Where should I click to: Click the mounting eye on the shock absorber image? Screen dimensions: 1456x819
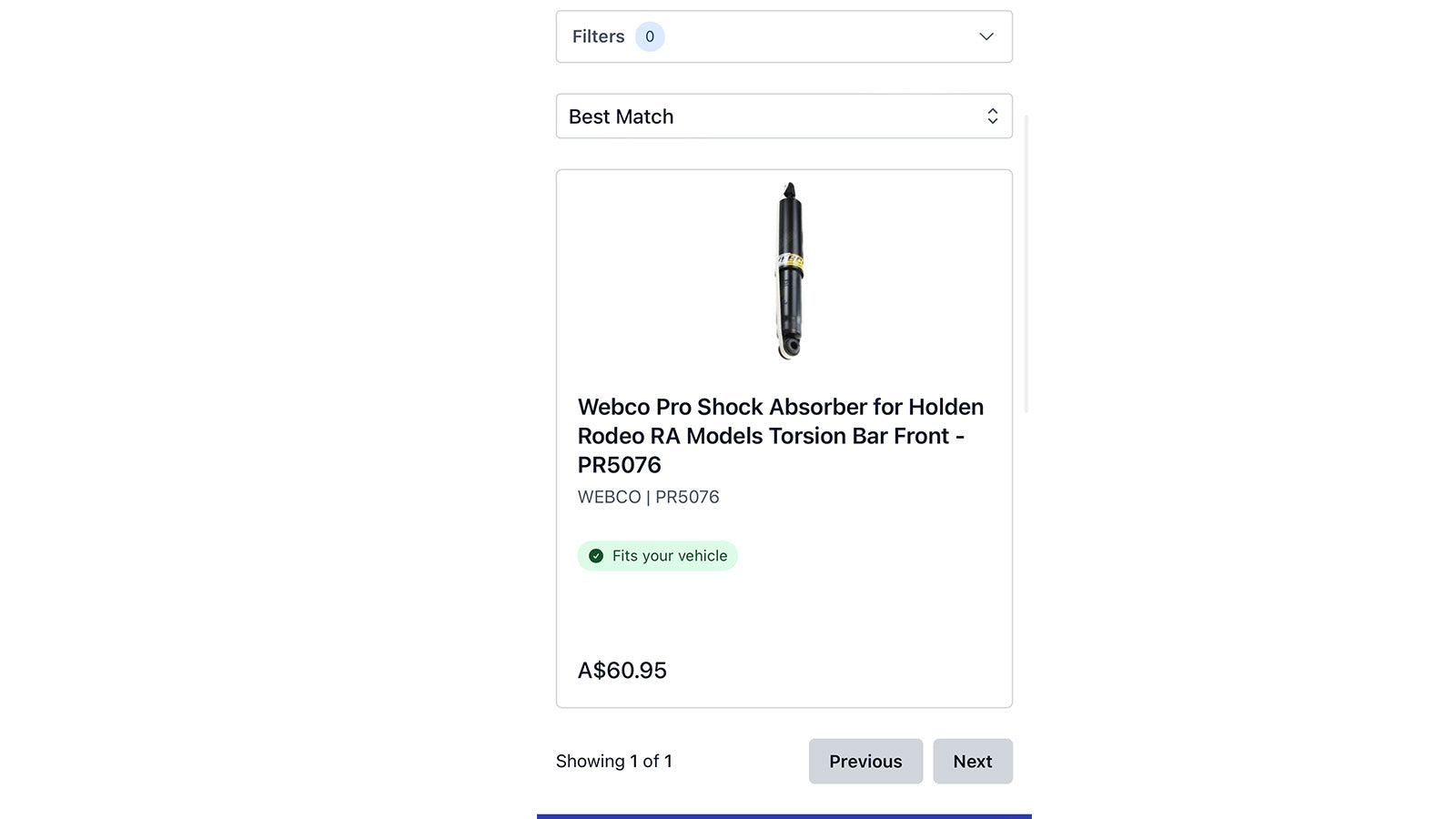click(x=790, y=347)
